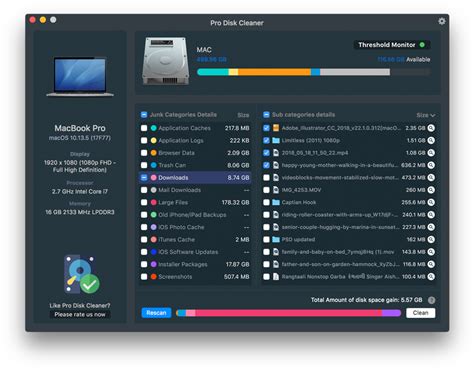
Task: Click the MacBook Pro laptop image
Action: point(80,77)
